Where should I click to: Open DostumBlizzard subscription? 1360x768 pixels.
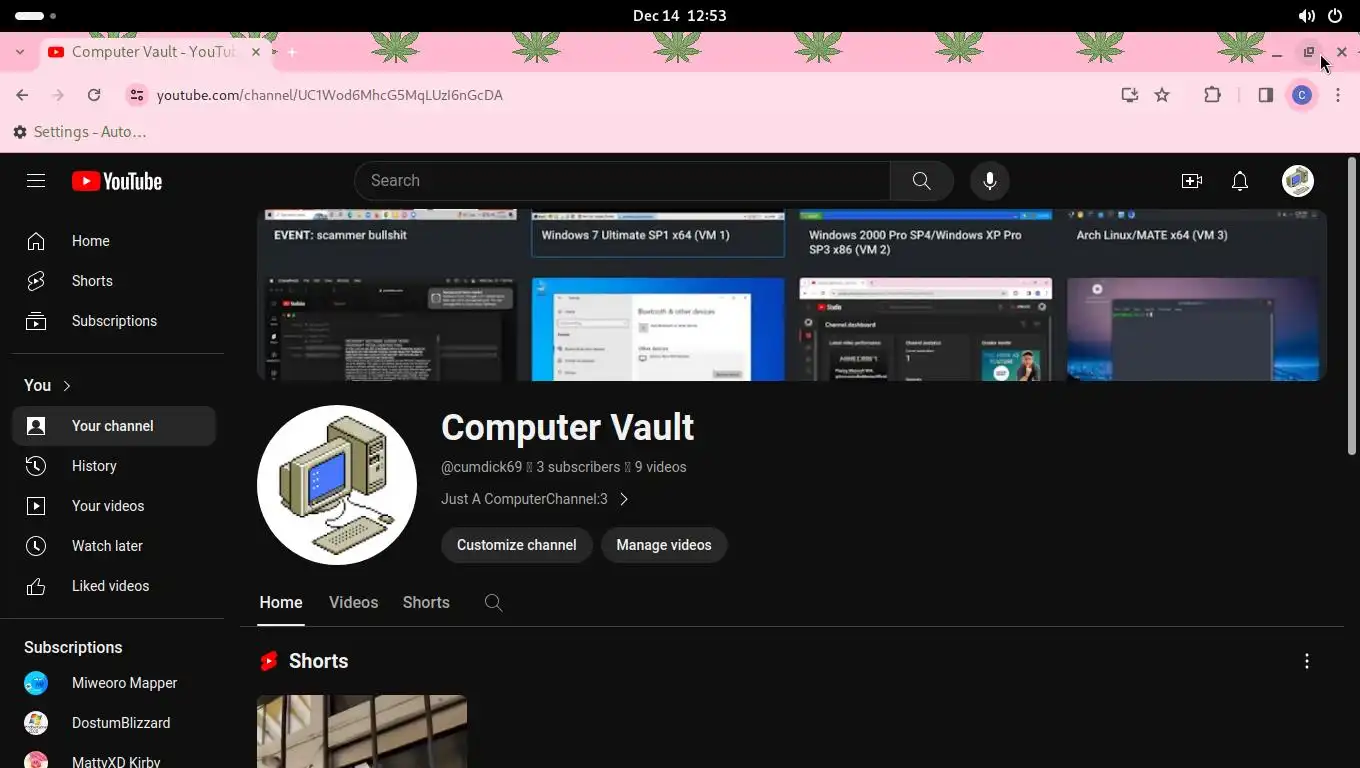pos(114,723)
